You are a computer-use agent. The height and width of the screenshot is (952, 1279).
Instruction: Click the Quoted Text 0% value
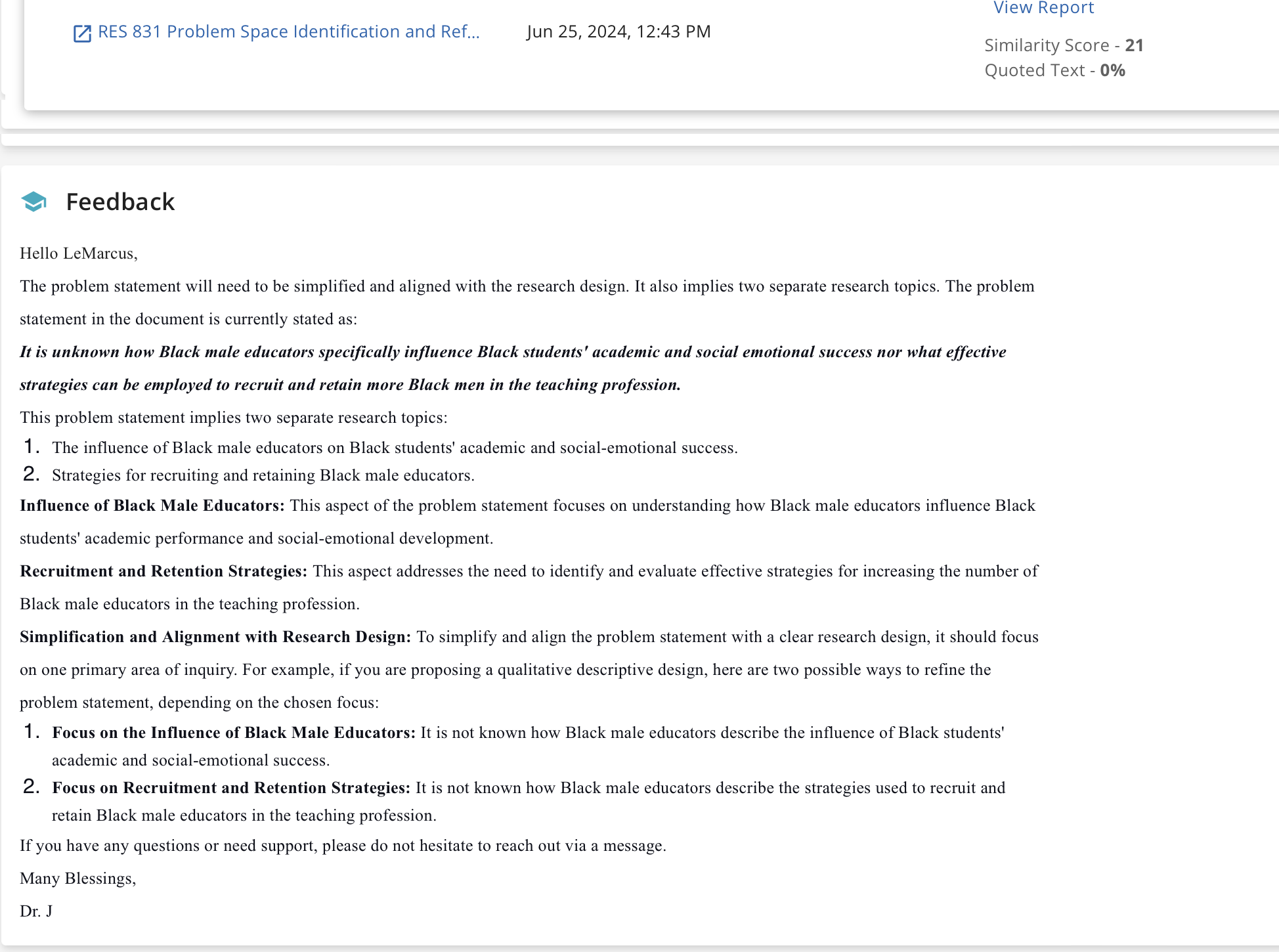click(1112, 70)
